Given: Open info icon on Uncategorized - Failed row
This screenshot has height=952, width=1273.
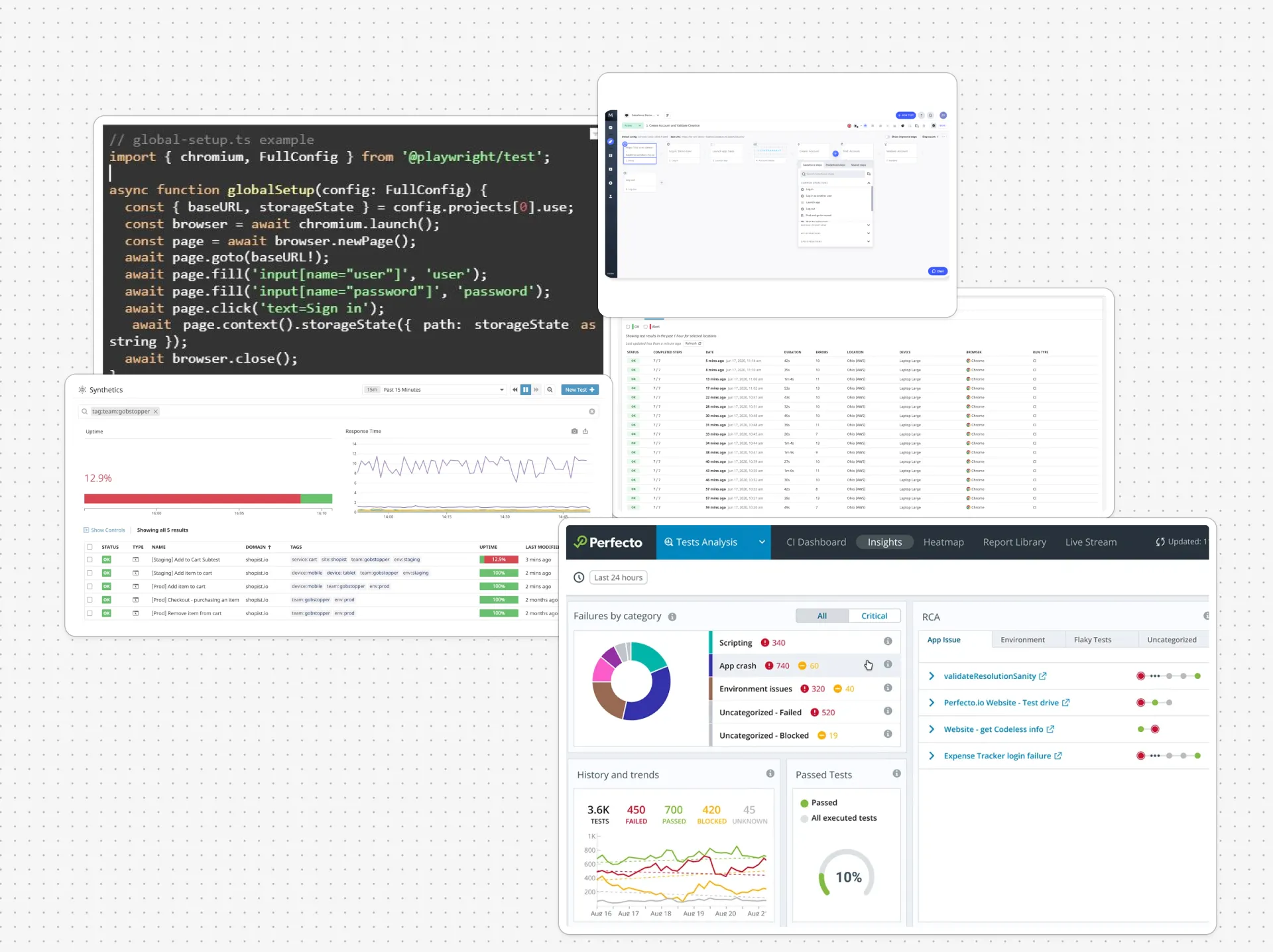Looking at the screenshot, I should tap(888, 711).
